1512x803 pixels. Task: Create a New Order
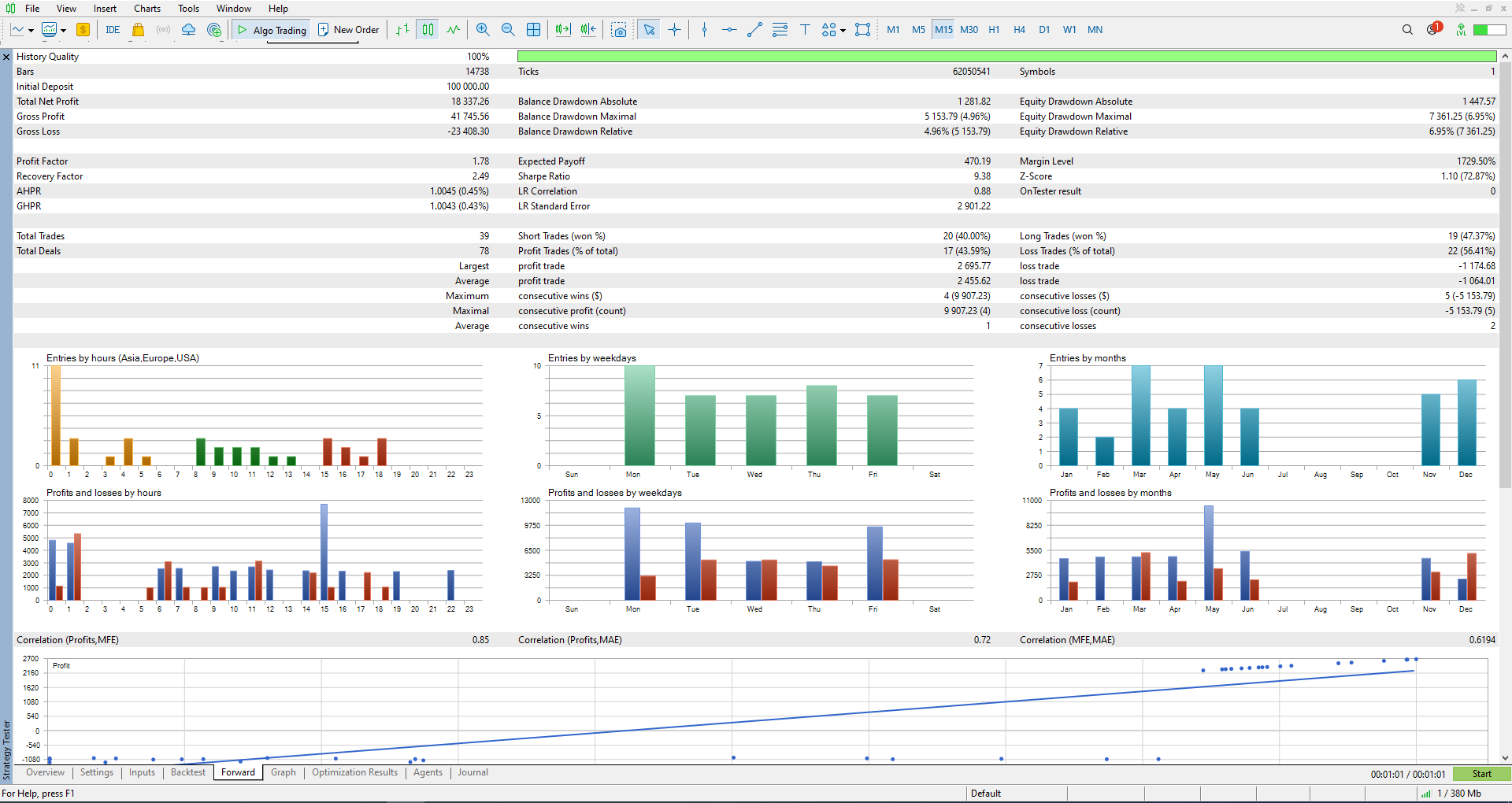tap(349, 30)
